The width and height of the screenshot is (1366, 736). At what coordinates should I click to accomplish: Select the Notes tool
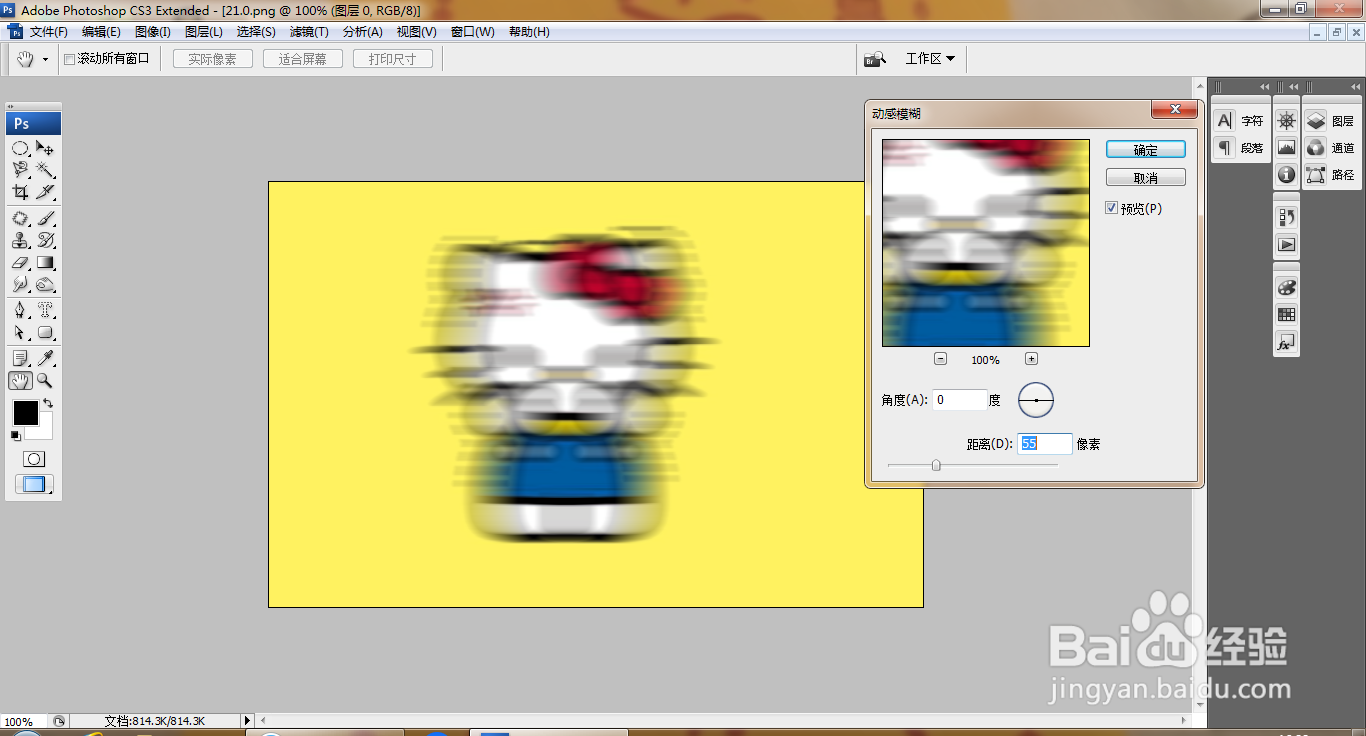click(20, 358)
